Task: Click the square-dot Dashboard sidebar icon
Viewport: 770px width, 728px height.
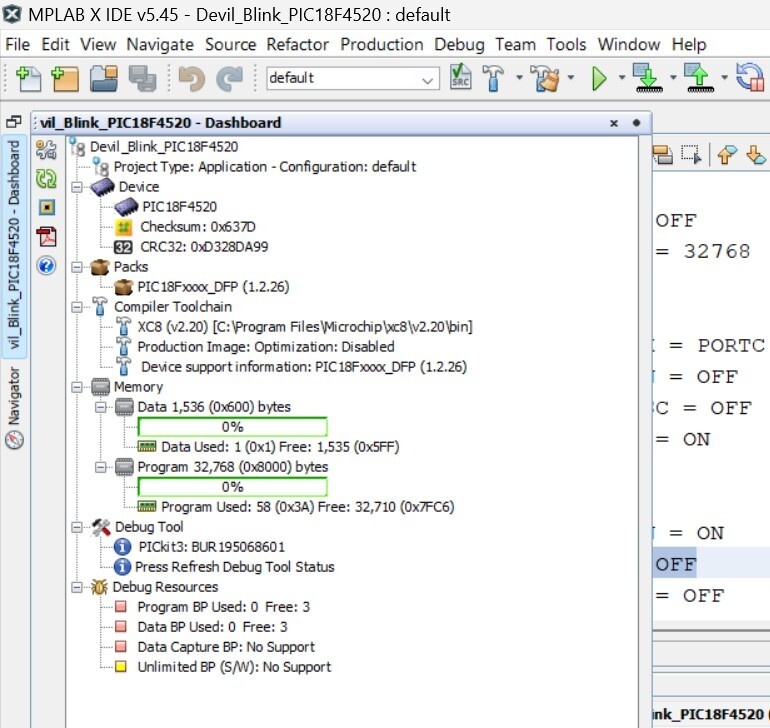Action: 47,207
